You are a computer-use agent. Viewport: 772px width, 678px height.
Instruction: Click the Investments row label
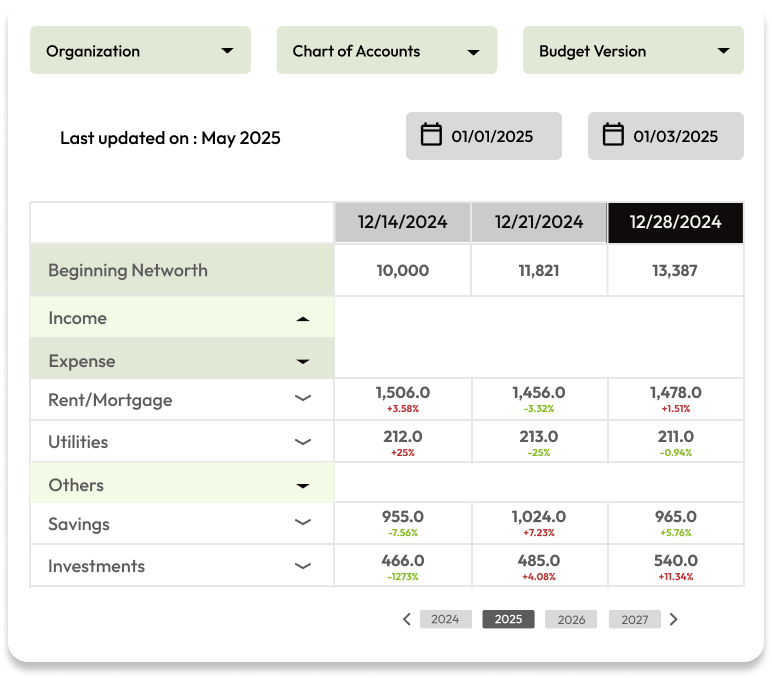click(x=96, y=566)
